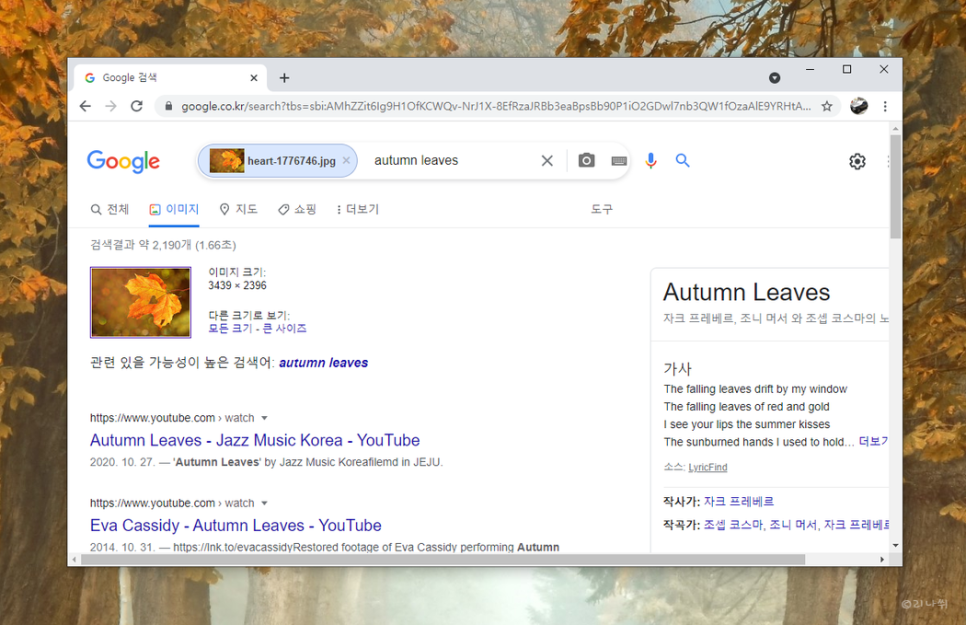Screen dimensions: 966x625
Task: Open the autumn leaf result thumbnail
Action: coord(140,303)
